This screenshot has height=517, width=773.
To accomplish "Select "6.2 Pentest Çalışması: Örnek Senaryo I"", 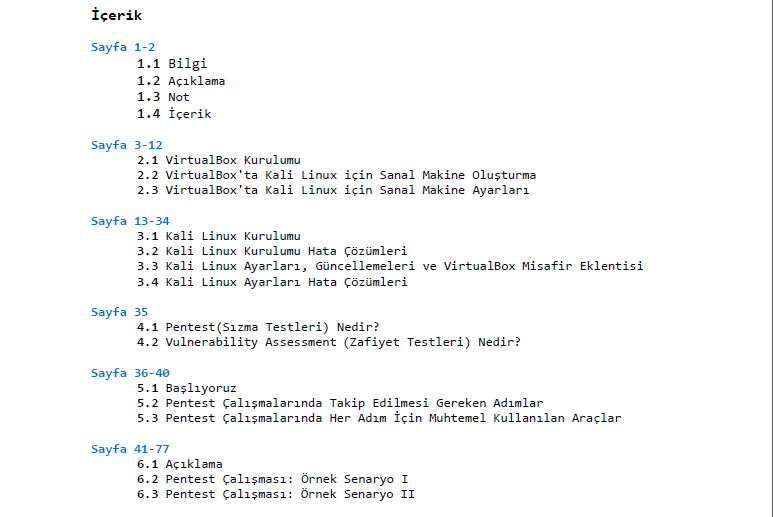I will click(273, 479).
